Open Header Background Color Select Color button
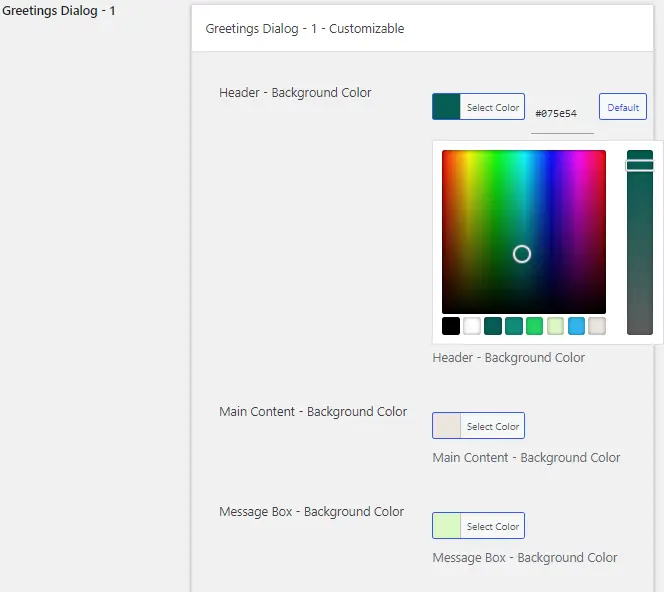This screenshot has width=664, height=592. tap(479, 107)
